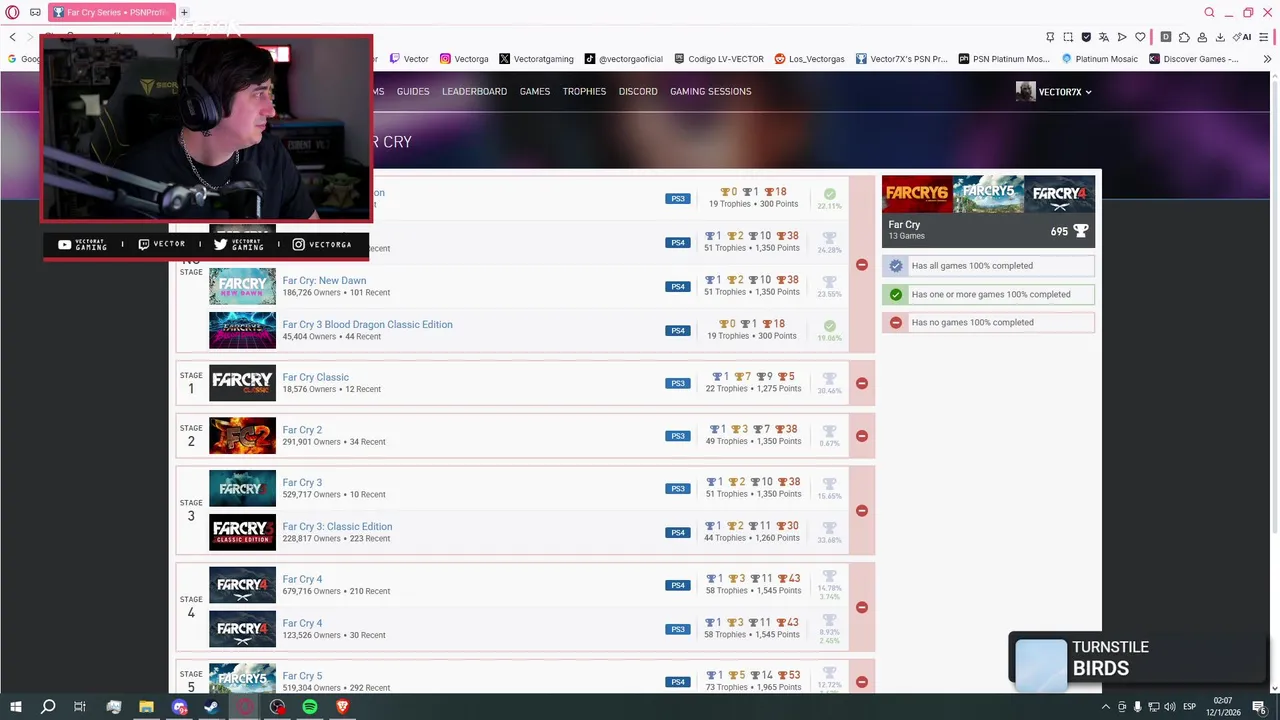1280x720 pixels.
Task: Click the VECTOR7X profile avatar
Action: coord(1025,91)
